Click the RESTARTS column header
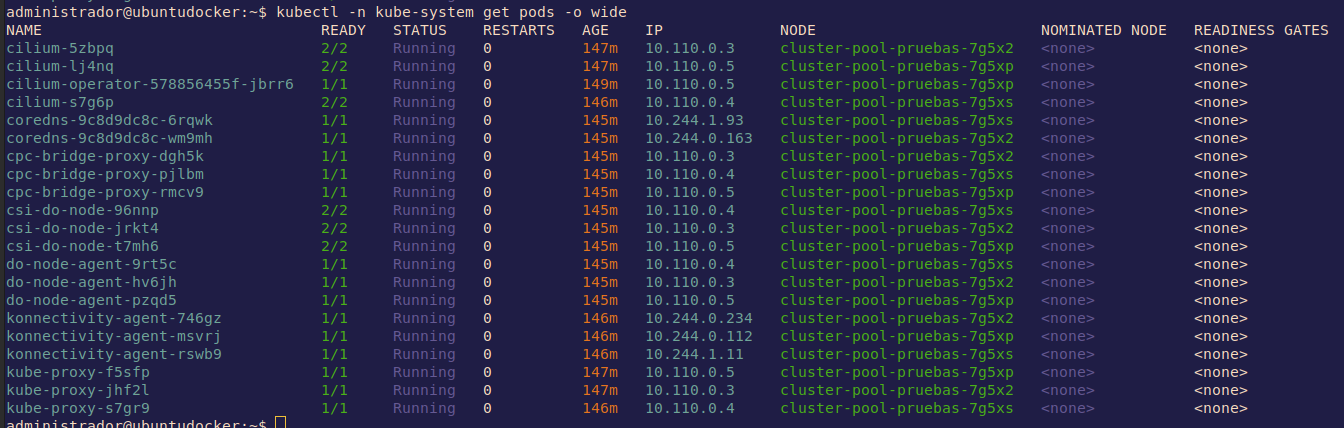 [x=518, y=30]
